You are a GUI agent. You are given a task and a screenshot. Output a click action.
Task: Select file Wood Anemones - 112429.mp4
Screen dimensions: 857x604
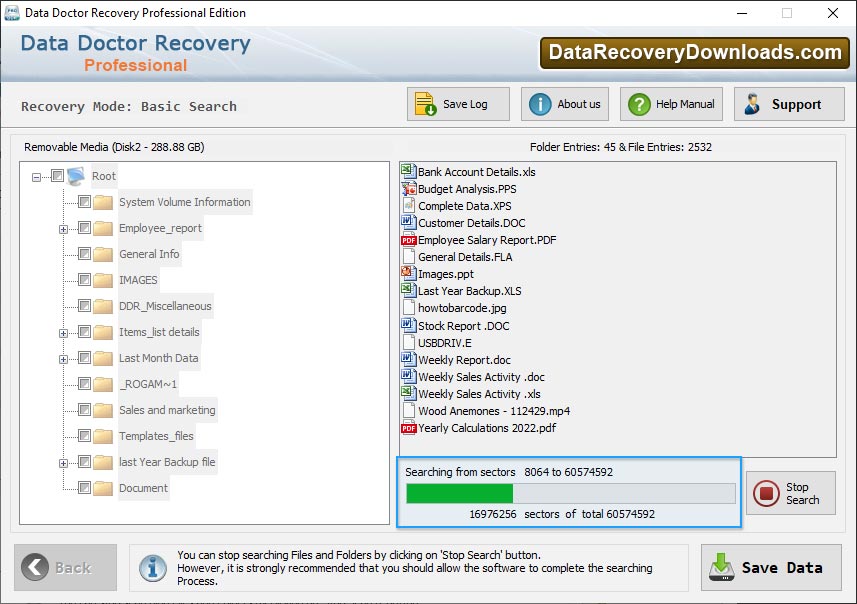coord(494,411)
